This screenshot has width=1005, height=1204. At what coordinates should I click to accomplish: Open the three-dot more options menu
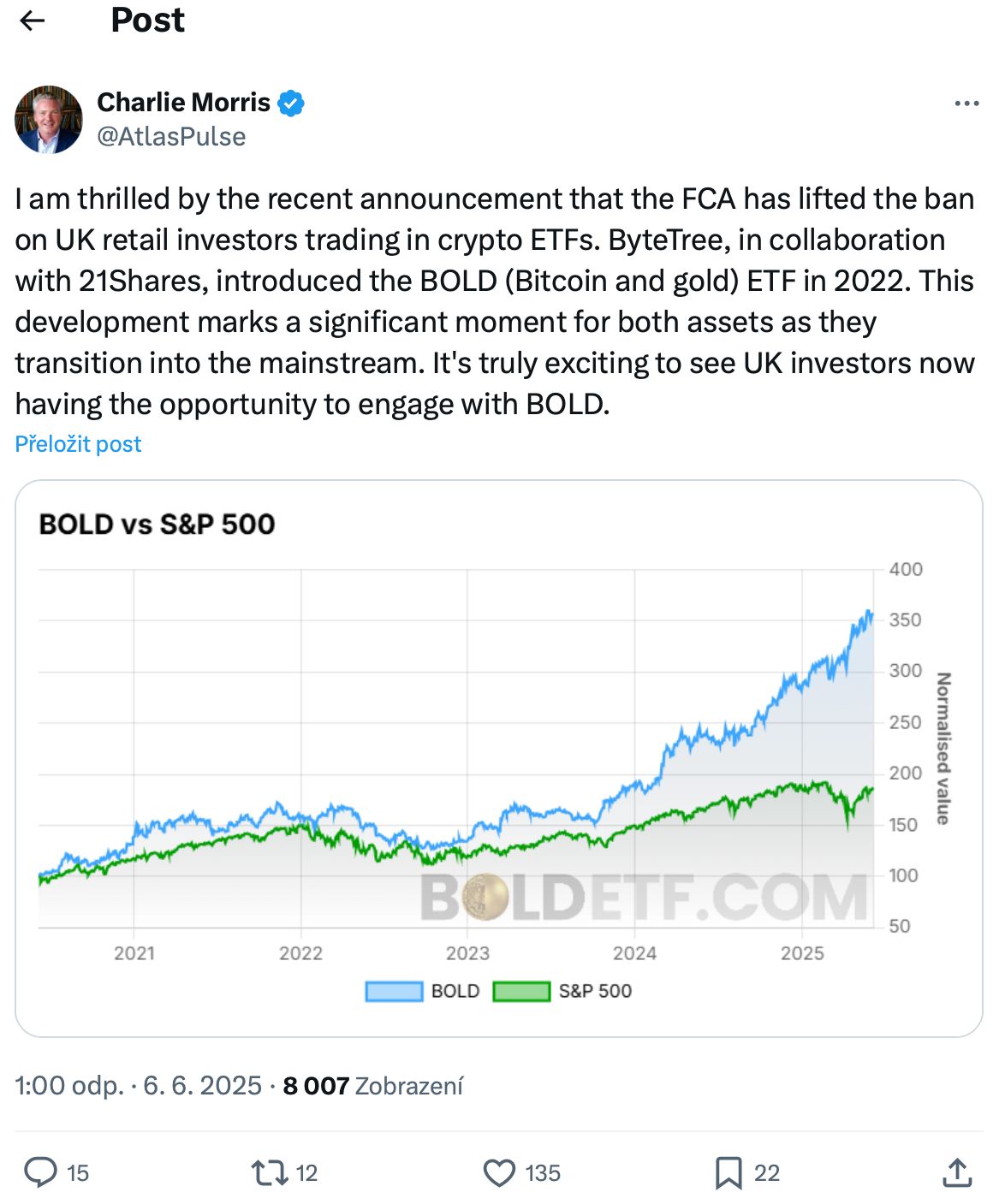click(966, 104)
